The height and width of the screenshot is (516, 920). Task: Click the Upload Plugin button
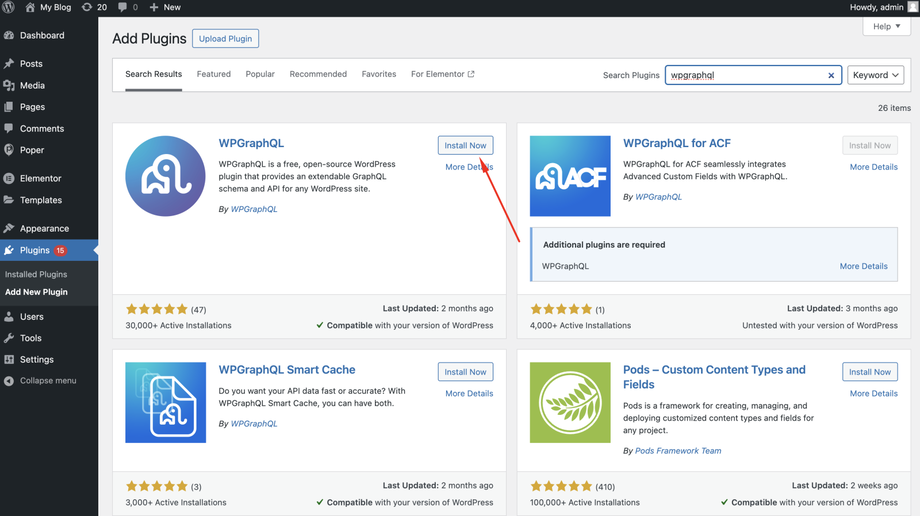[225, 39]
